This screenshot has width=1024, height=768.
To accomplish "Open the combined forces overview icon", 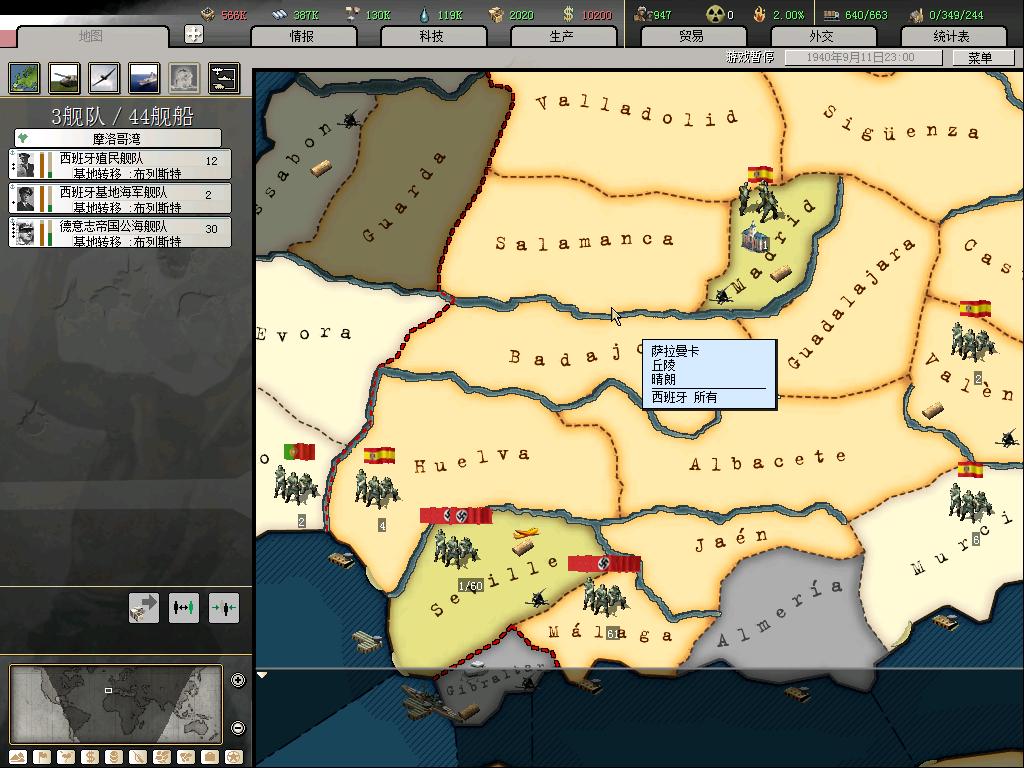I will click(x=223, y=78).
